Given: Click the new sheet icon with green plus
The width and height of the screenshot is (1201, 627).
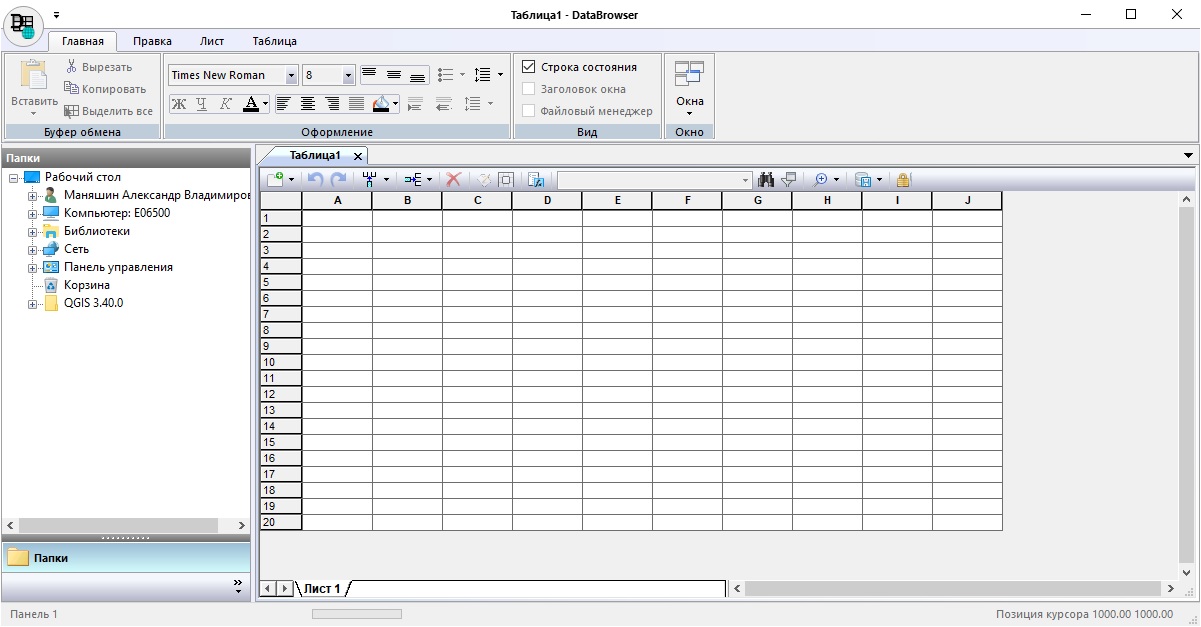Looking at the screenshot, I should coord(275,180).
